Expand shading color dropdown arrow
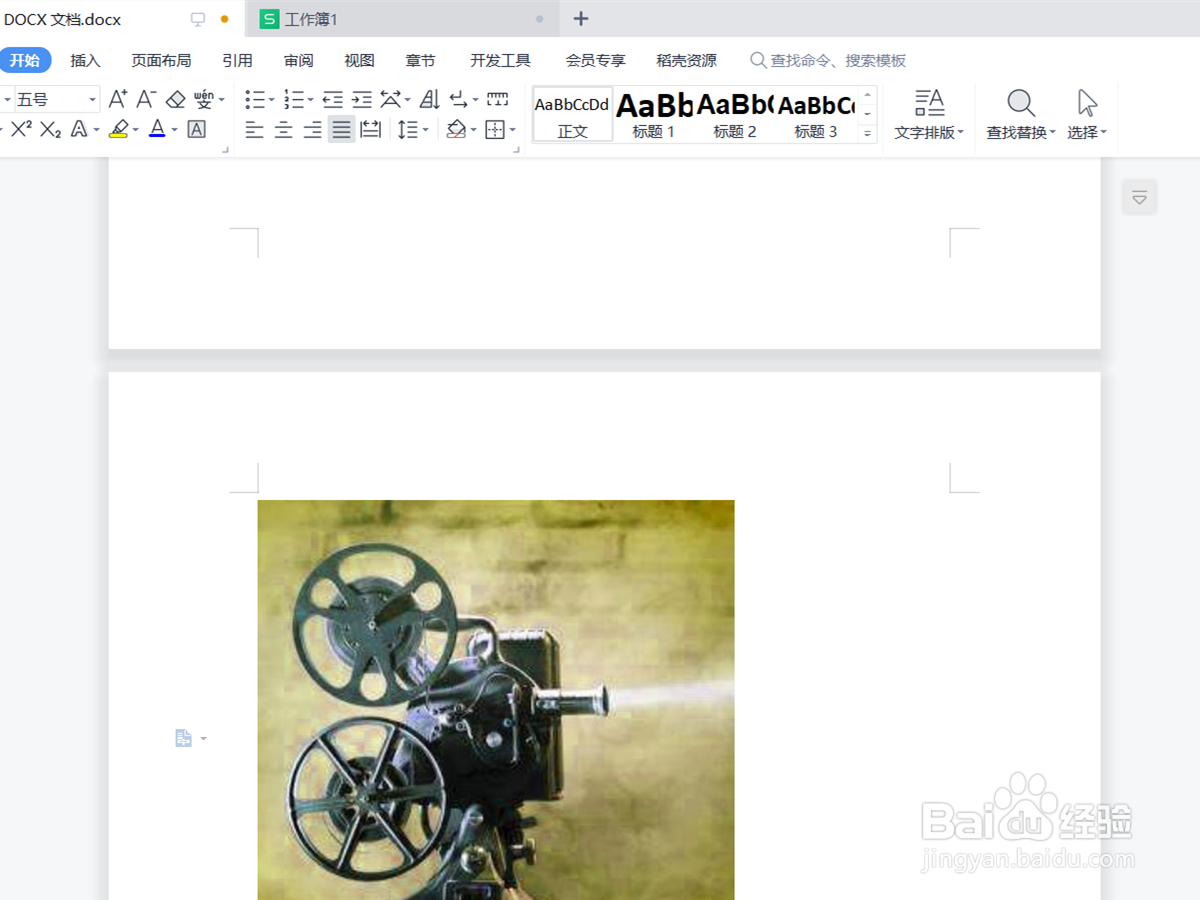 [474, 130]
